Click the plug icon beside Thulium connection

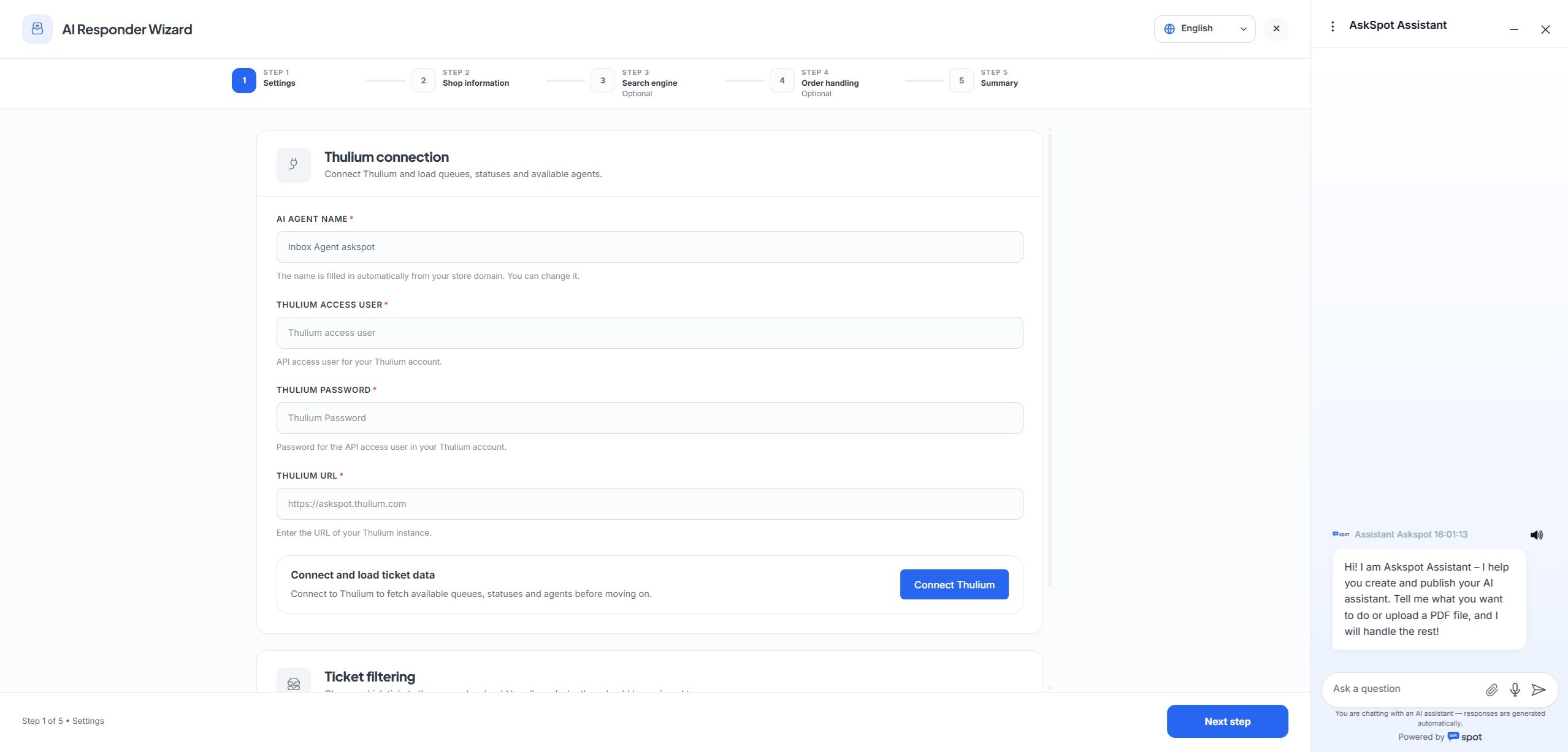pyautogui.click(x=294, y=165)
